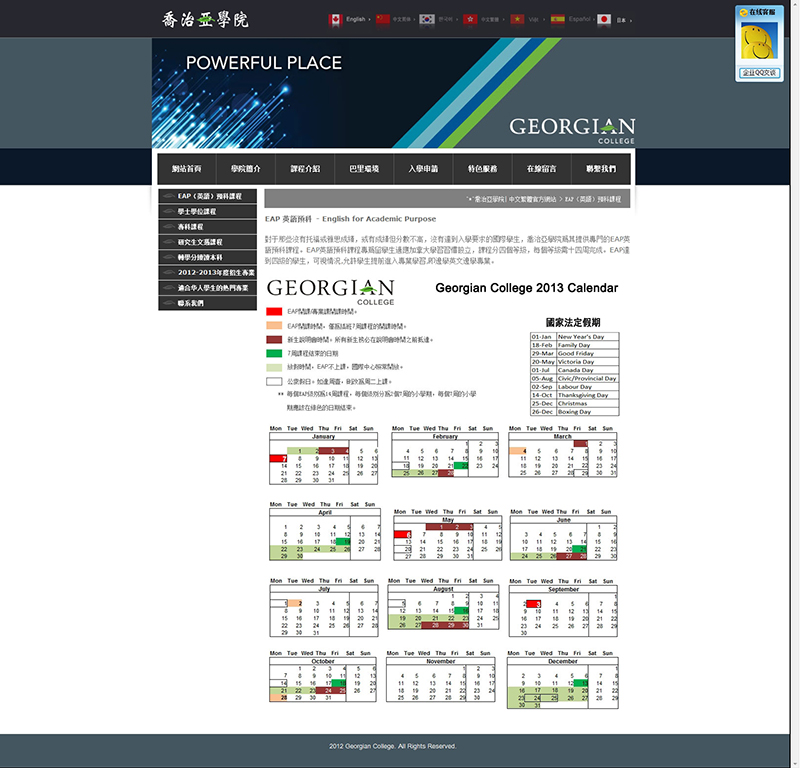Click the Georgian College logo in the banner
Screen dimensions: 800x768
(x=572, y=131)
